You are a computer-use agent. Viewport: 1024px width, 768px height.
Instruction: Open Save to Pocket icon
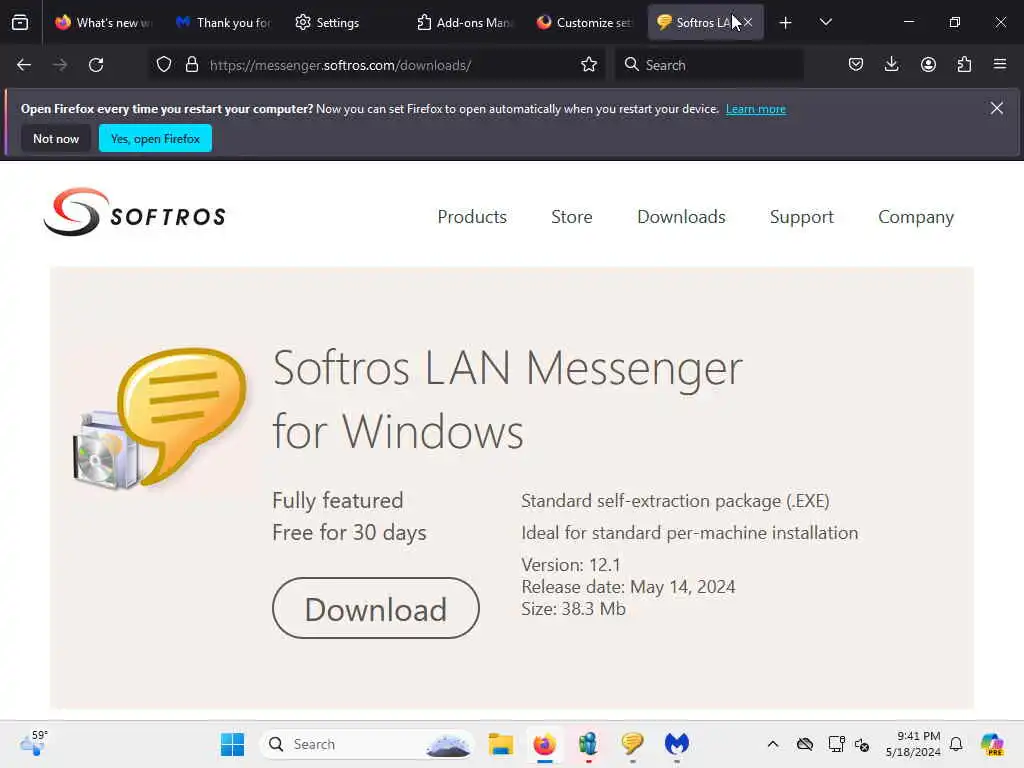pos(856,65)
